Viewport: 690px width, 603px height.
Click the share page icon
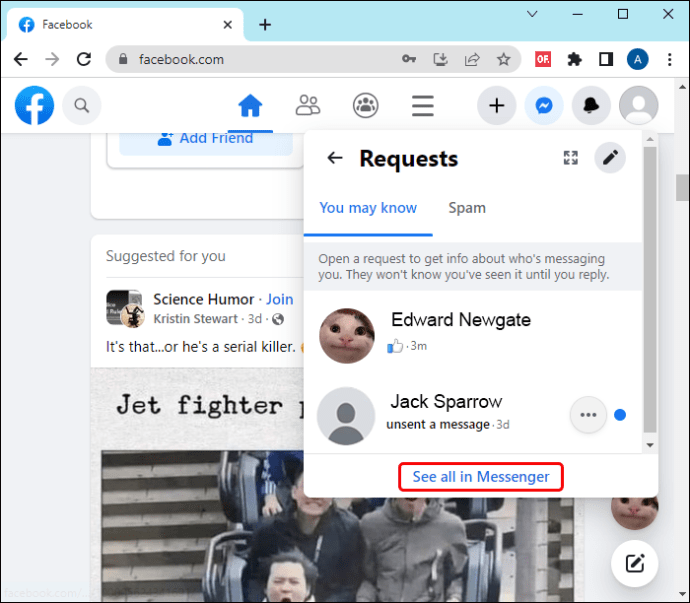pyautogui.click(x=472, y=59)
